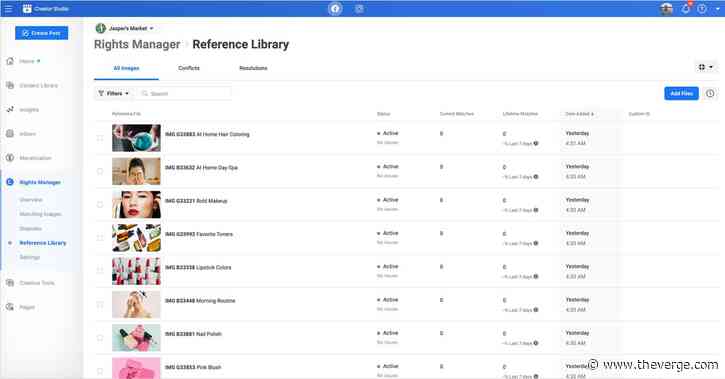This screenshot has height=379, width=725.
Task: Click the Home icon in sidebar
Action: tap(10, 61)
